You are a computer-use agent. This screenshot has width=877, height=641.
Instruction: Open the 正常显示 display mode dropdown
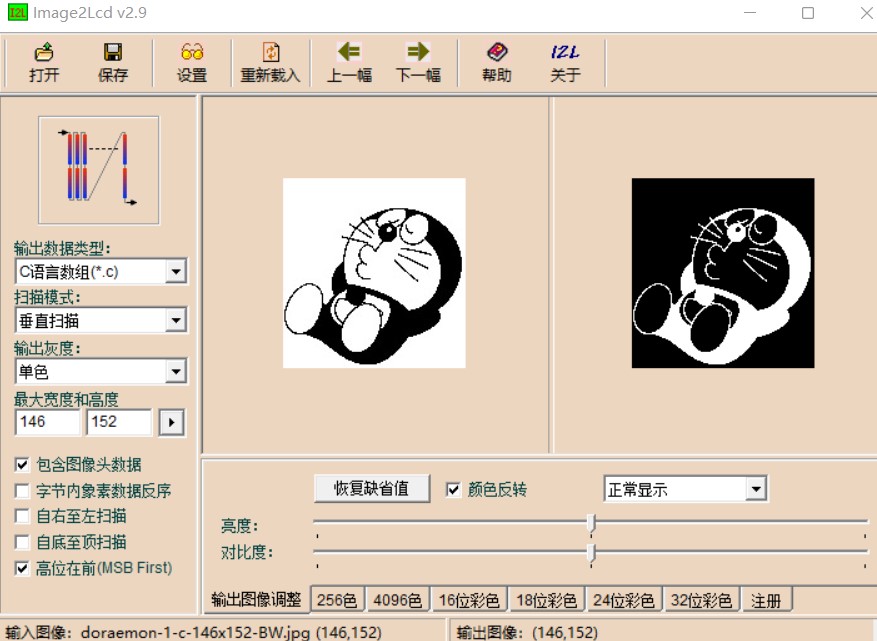[756, 489]
